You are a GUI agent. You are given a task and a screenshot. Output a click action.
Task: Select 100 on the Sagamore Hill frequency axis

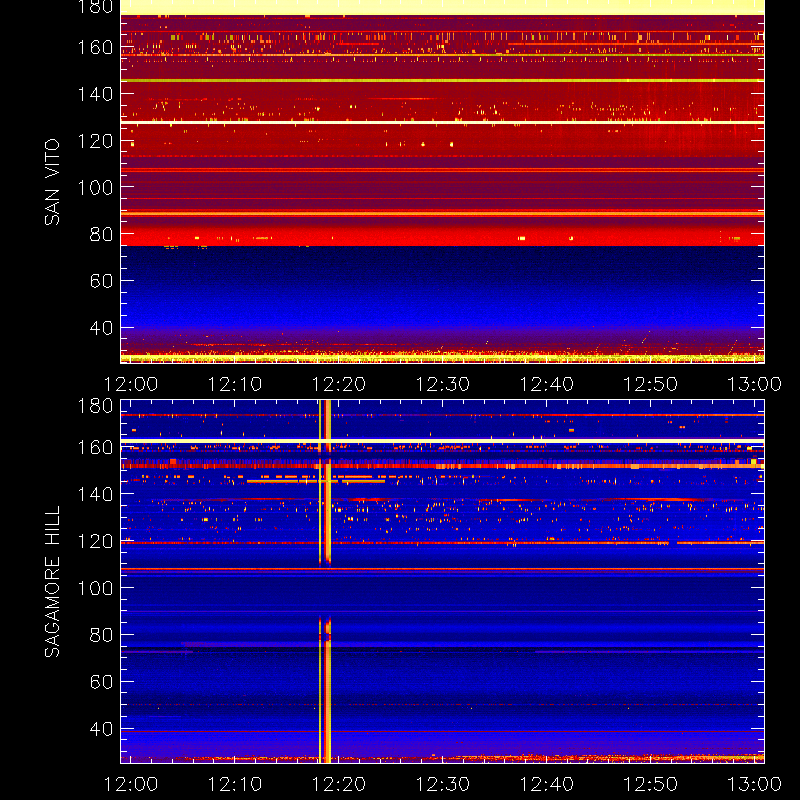point(95,588)
